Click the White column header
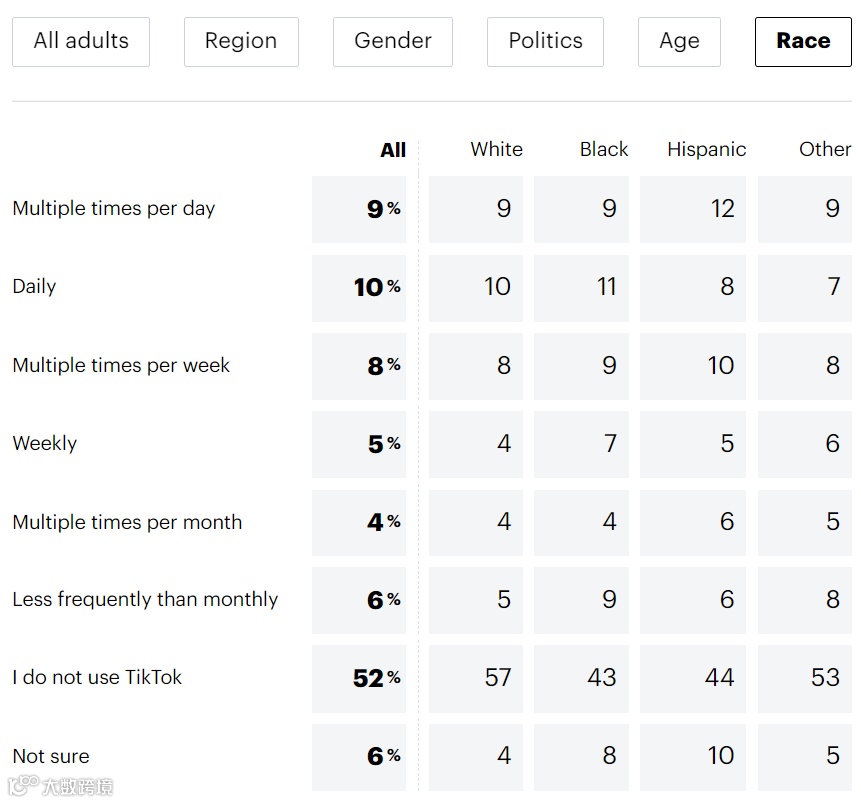The width and height of the screenshot is (861, 803). [496, 149]
